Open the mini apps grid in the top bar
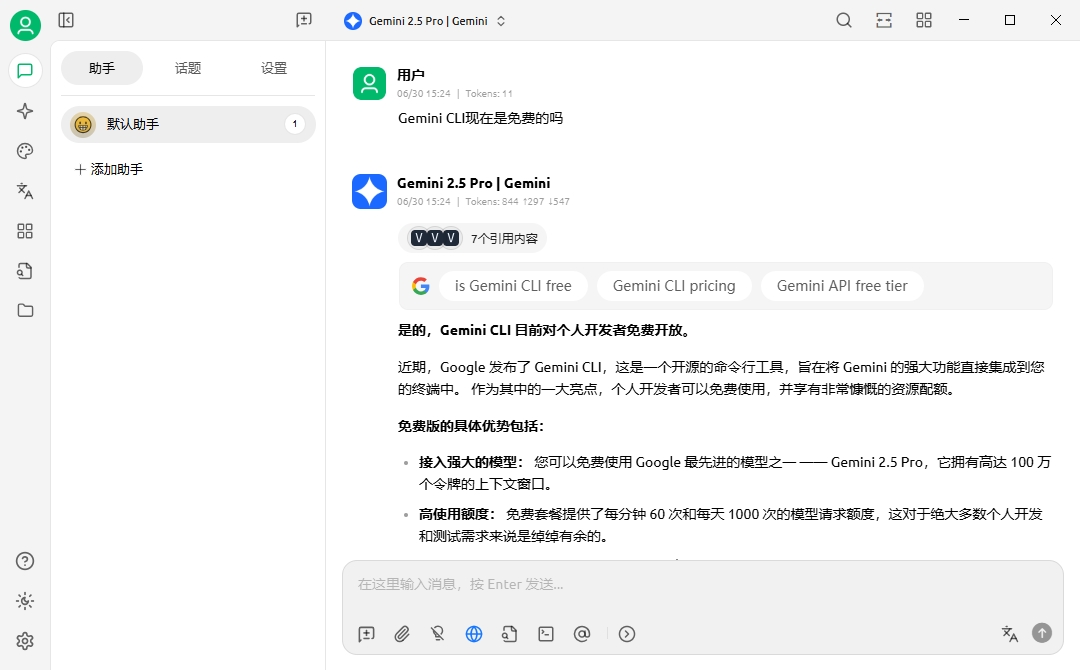The height and width of the screenshot is (670, 1080). pos(924,20)
